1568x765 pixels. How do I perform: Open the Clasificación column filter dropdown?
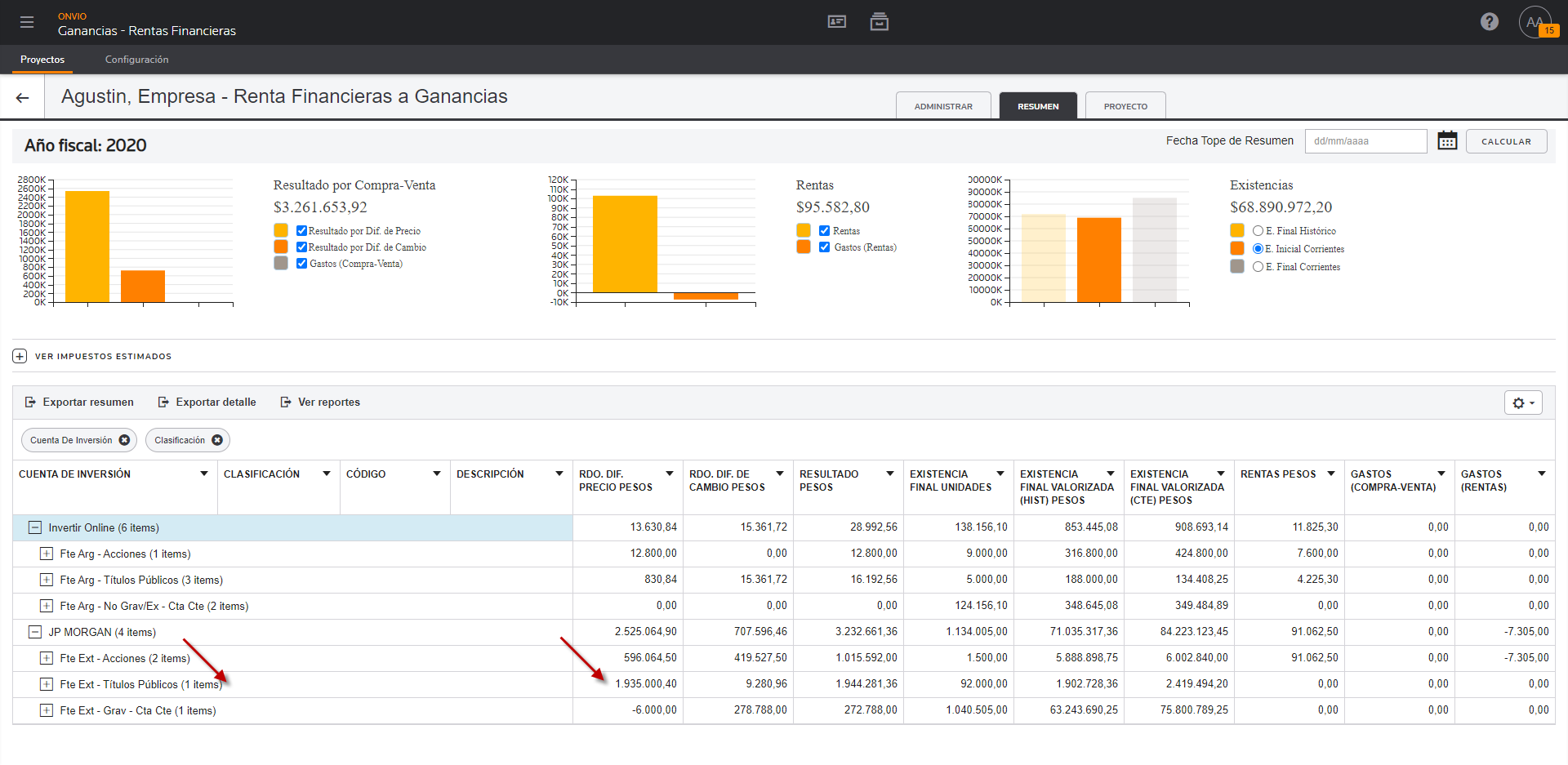pos(326,474)
